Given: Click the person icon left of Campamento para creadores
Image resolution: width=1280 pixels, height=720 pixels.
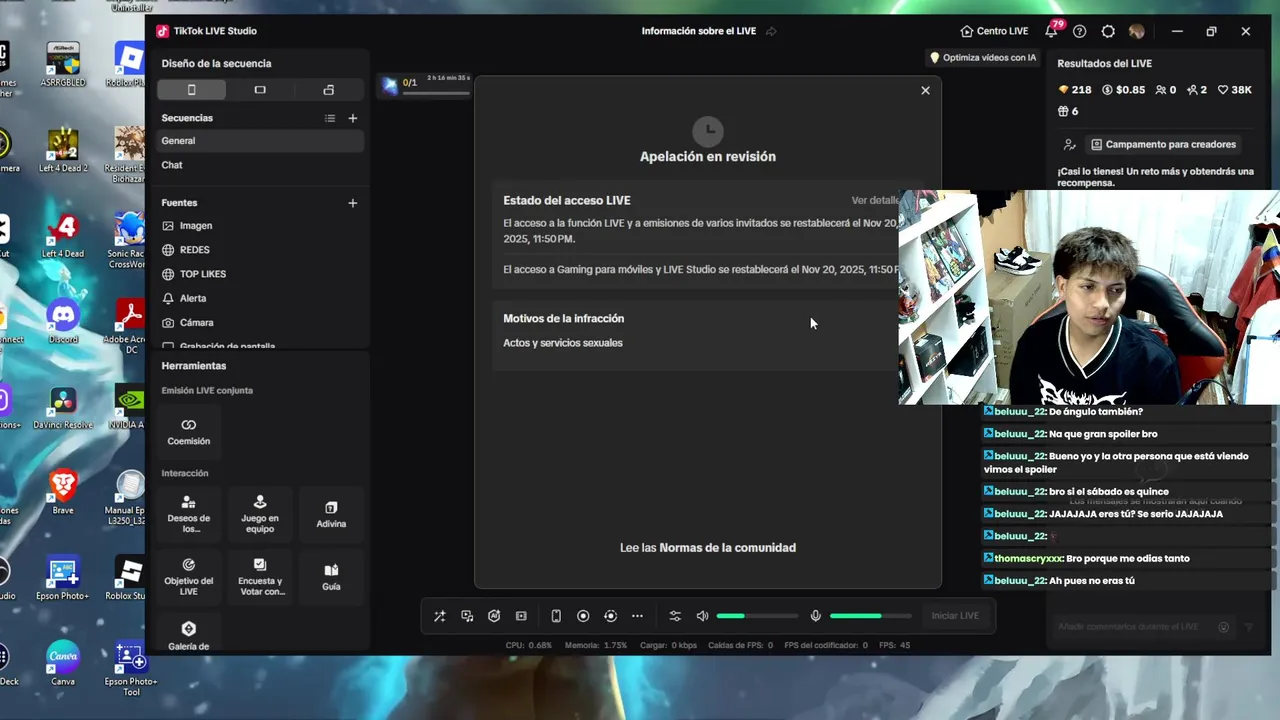Looking at the screenshot, I should point(1069,144).
